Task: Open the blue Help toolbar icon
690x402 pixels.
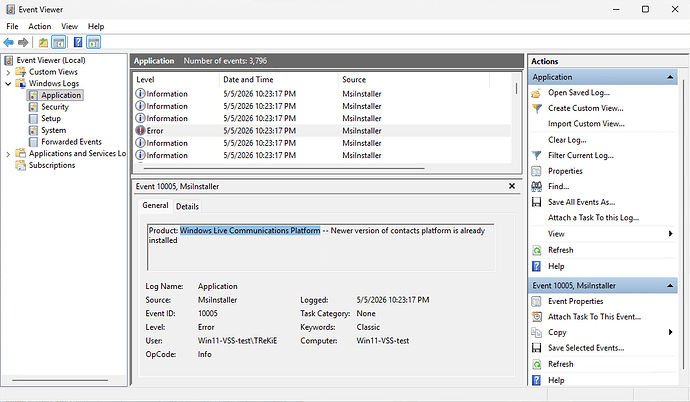Action: (78, 43)
